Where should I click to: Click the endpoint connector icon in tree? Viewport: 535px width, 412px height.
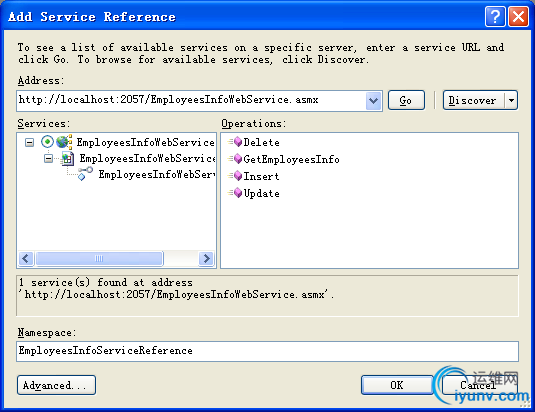(x=85, y=173)
